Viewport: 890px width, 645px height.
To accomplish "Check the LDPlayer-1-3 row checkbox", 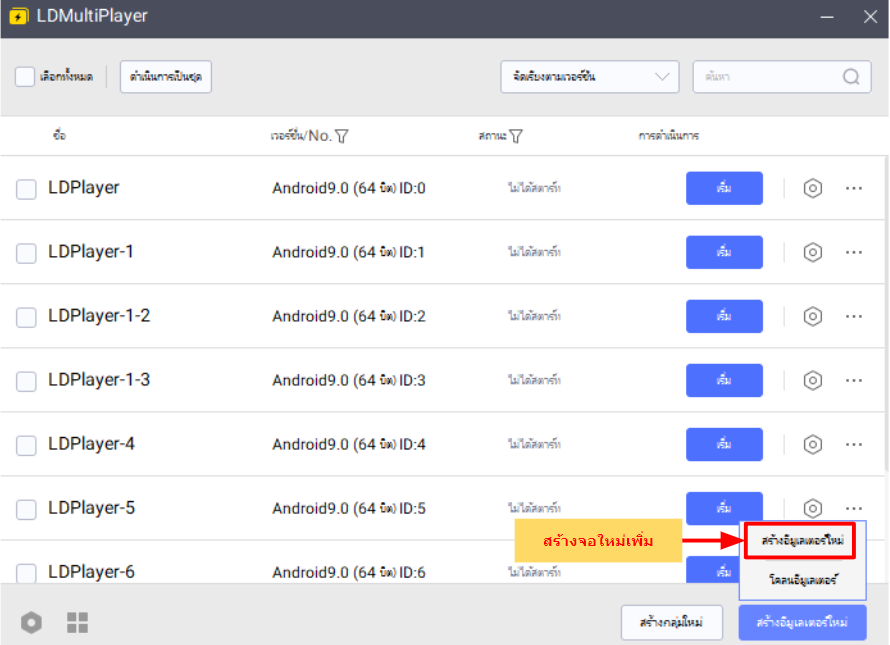I will pyautogui.click(x=26, y=382).
